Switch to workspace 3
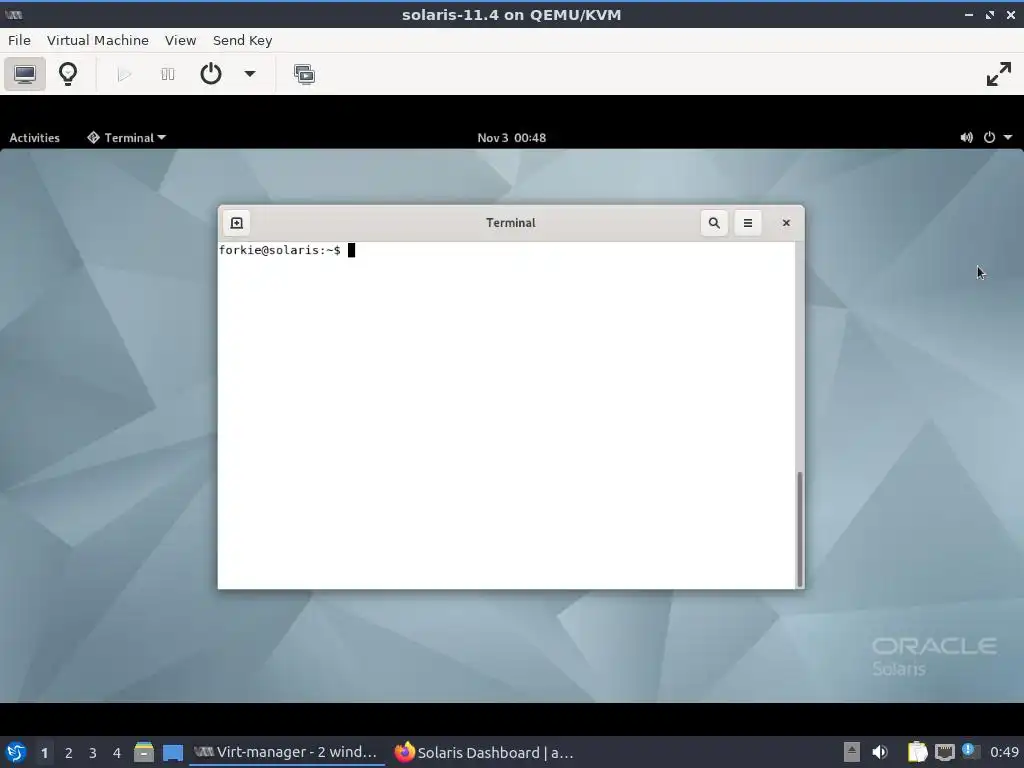This screenshot has height=768, width=1024. point(93,753)
